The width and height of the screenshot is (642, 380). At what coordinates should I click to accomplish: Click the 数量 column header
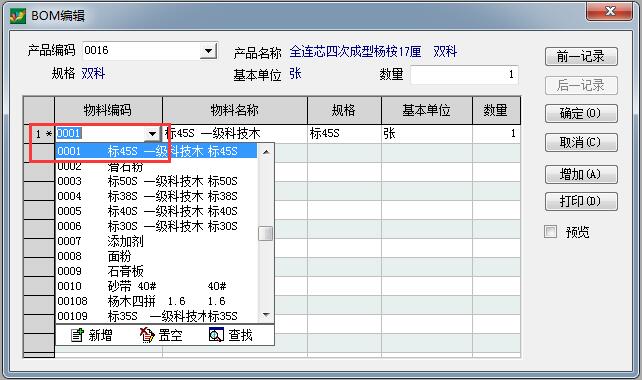[496, 110]
